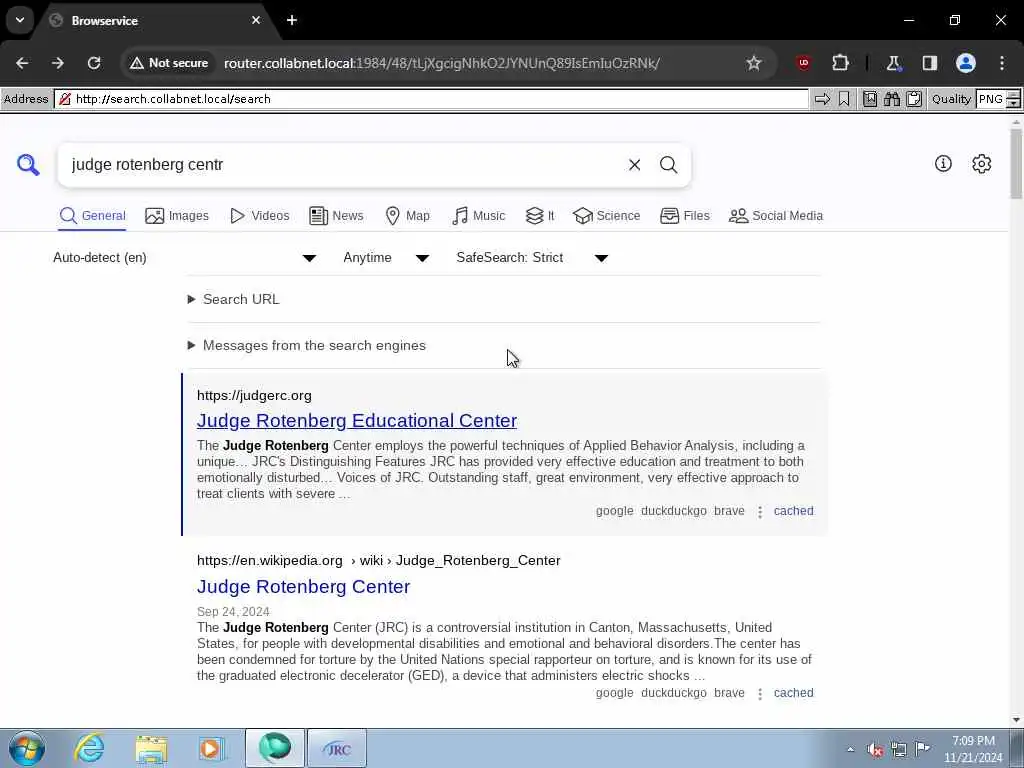This screenshot has height=768, width=1024.
Task: Open Windows Media Player on taskbar
Action: 212,748
